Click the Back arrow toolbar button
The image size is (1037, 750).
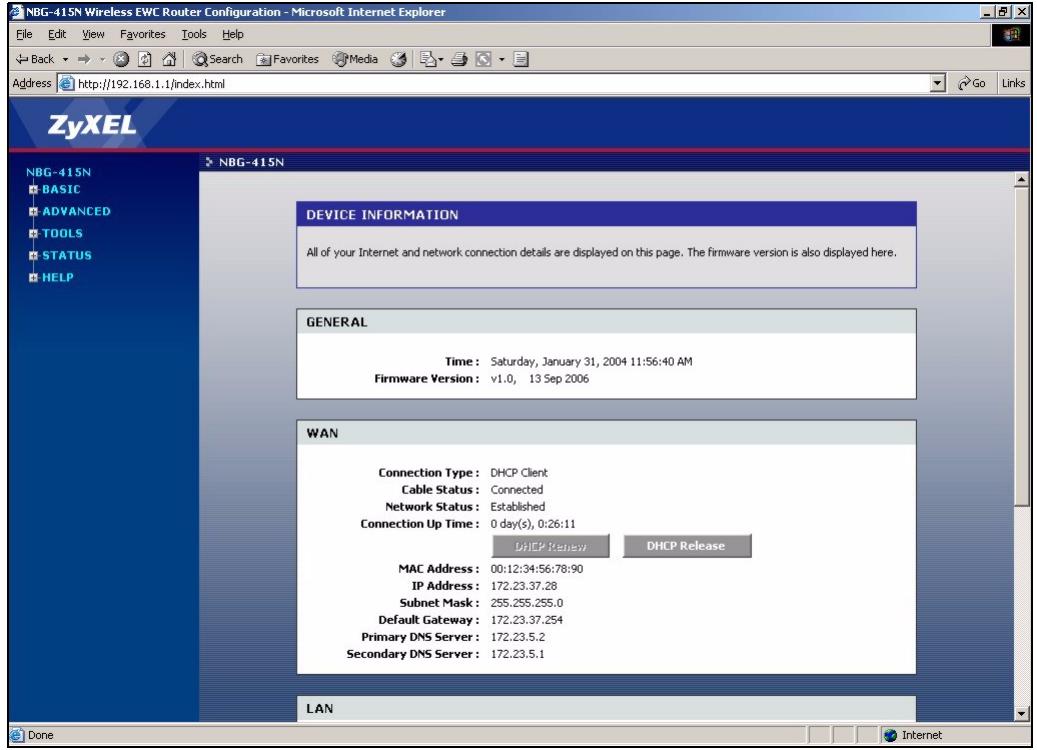point(34,59)
